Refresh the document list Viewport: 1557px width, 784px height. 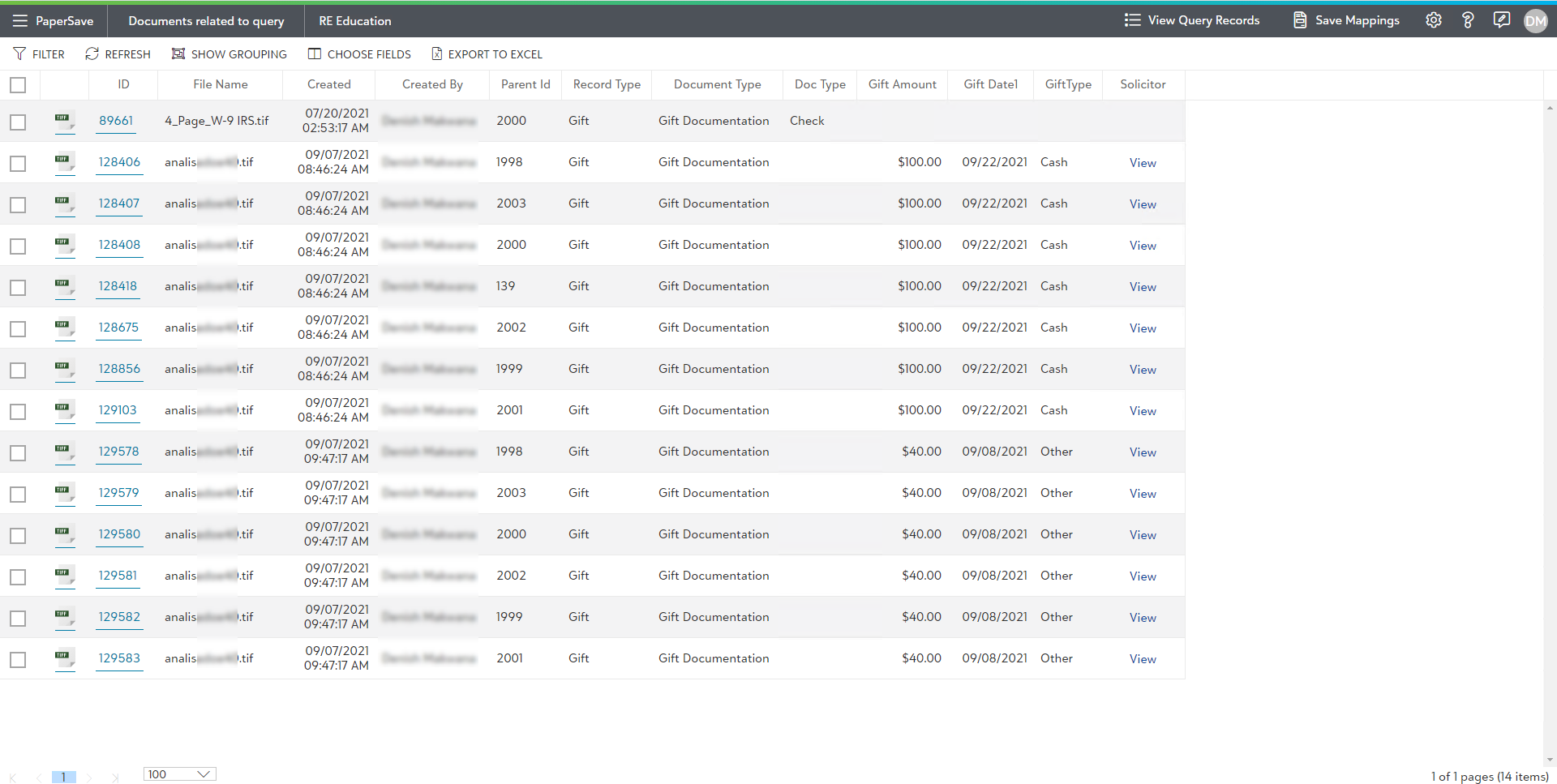click(x=118, y=54)
